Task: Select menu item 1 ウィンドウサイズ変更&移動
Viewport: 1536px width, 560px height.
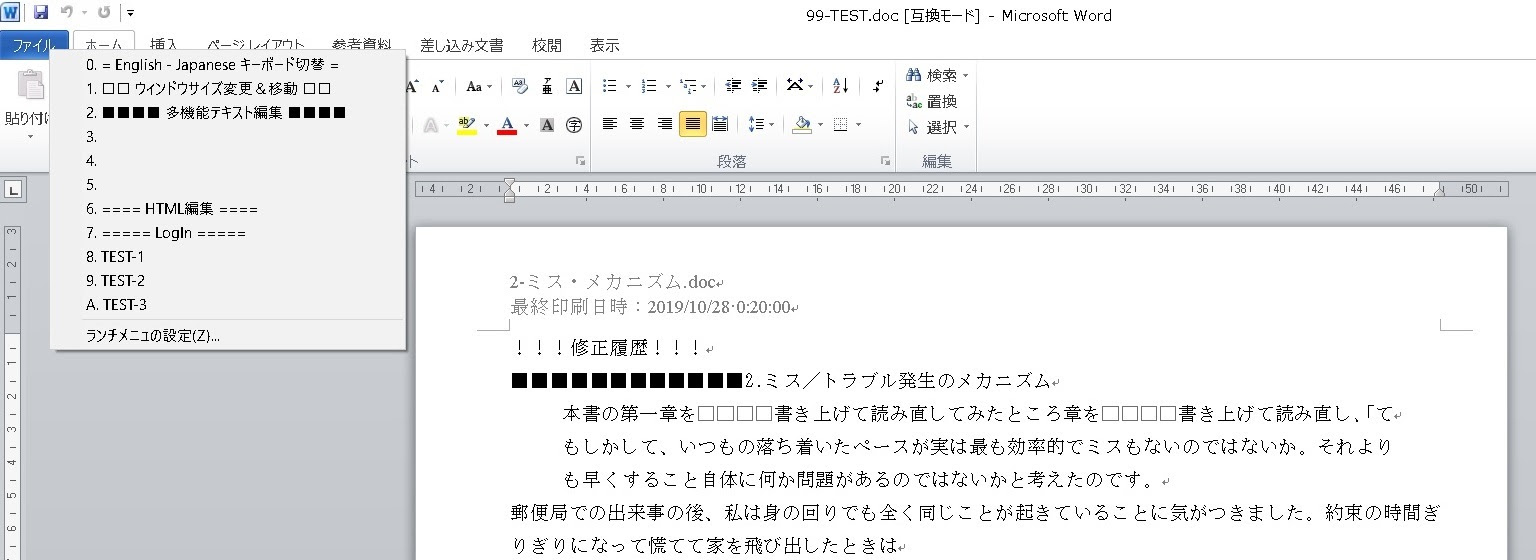Action: point(228,88)
